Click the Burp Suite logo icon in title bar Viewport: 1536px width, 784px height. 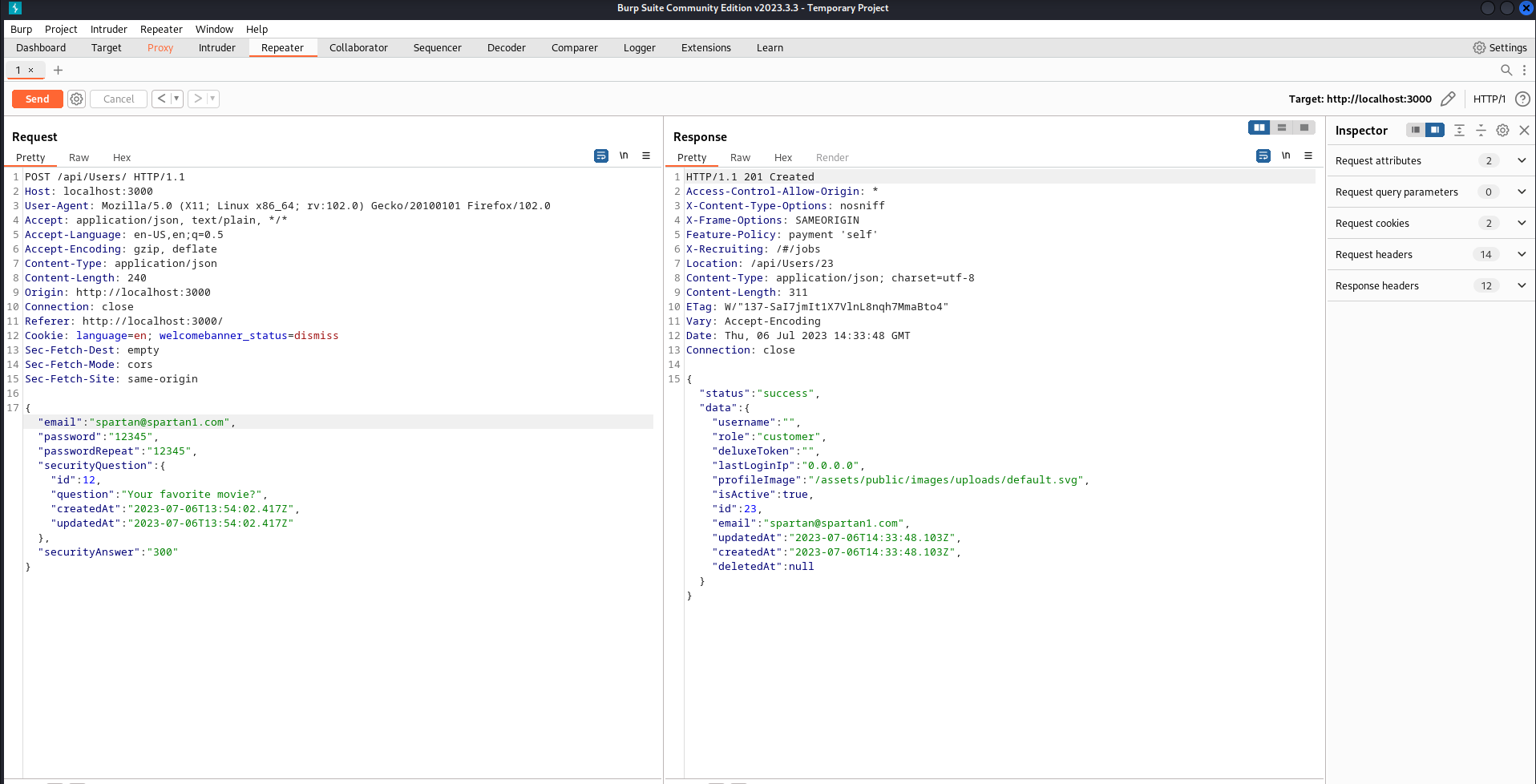(15, 8)
